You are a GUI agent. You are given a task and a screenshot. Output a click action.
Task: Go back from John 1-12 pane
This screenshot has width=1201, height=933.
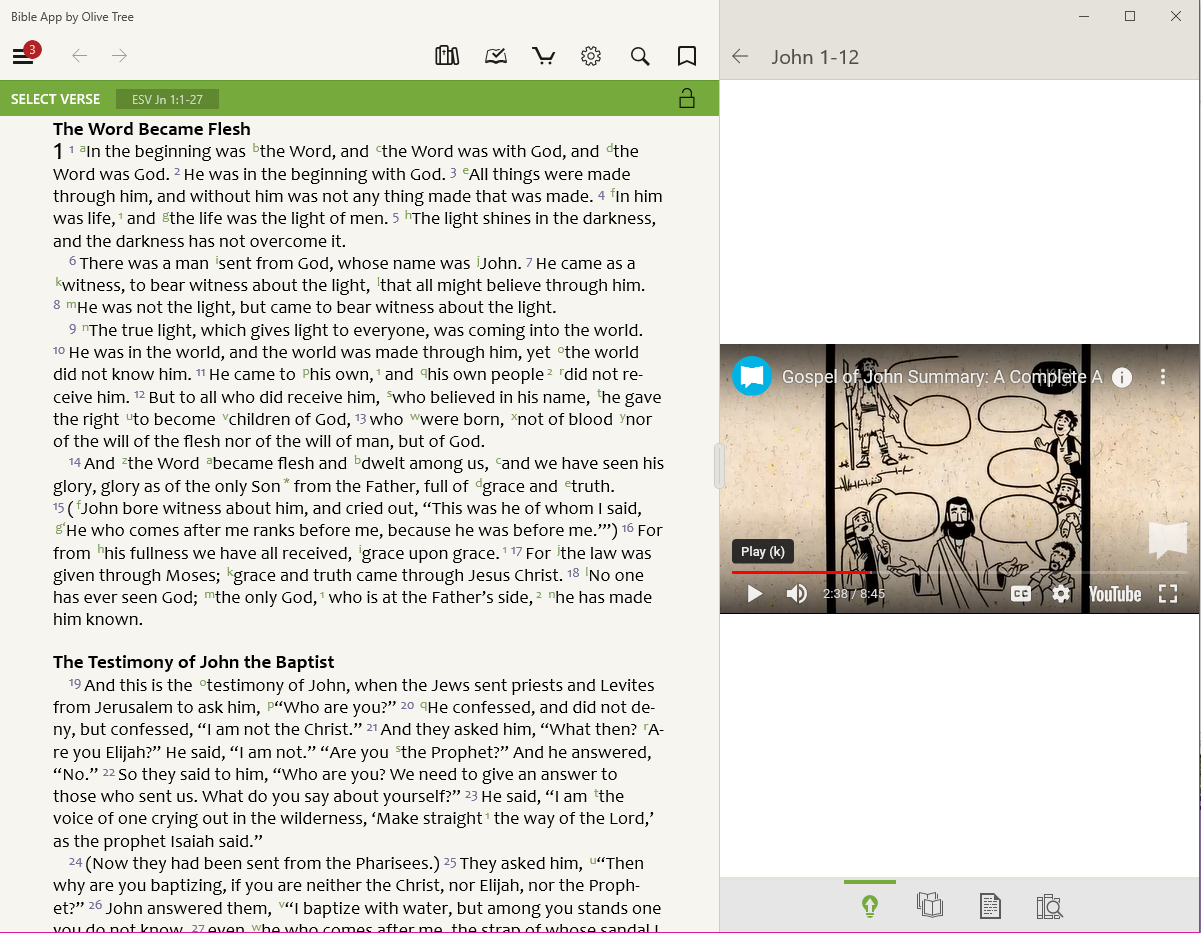(740, 57)
